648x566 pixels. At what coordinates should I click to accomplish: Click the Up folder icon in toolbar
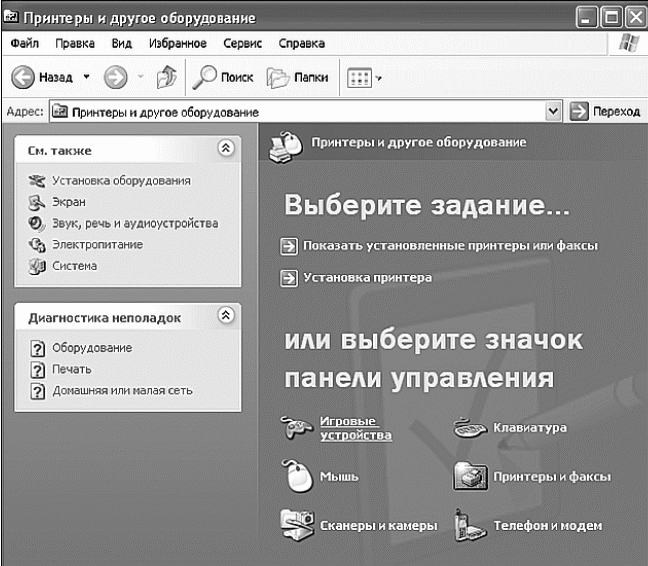(167, 77)
